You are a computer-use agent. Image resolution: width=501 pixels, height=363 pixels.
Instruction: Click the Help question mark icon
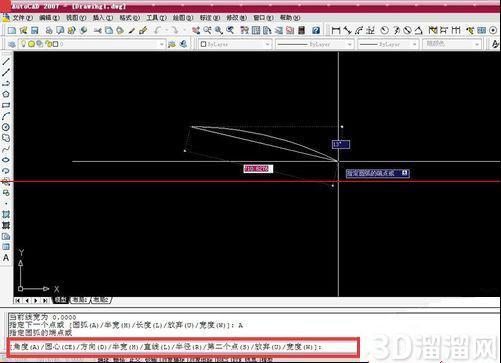click(x=316, y=31)
